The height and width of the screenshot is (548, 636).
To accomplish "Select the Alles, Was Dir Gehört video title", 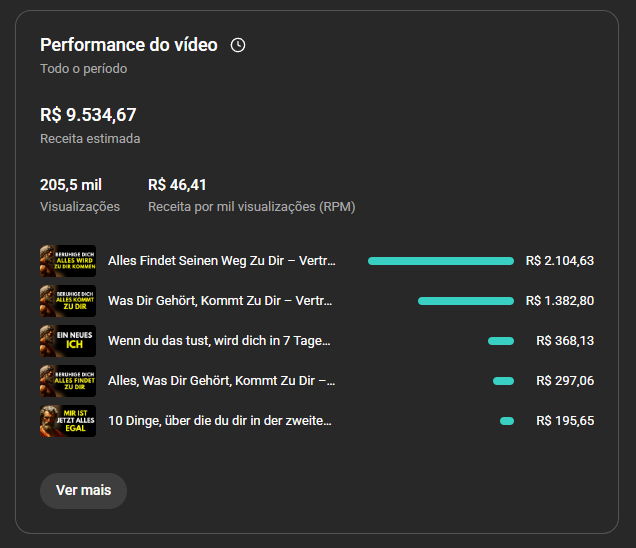I will coord(222,381).
